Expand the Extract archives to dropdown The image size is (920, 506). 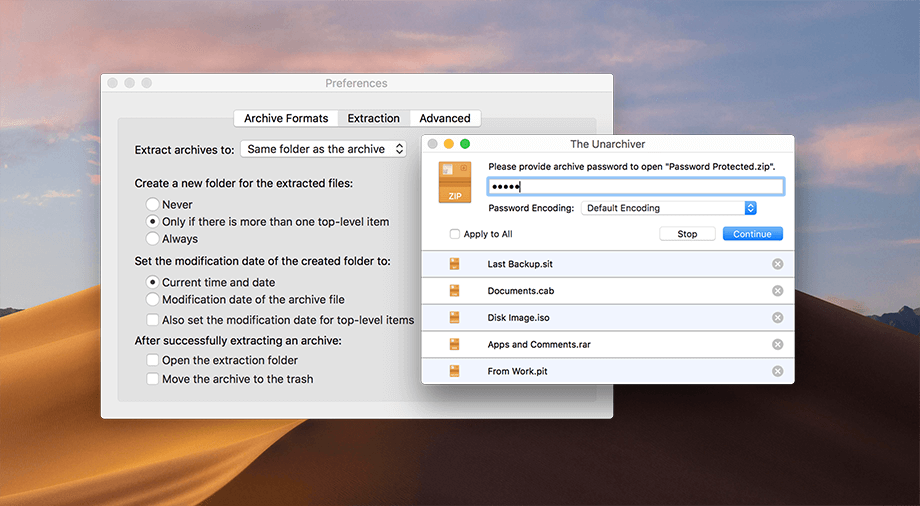pyautogui.click(x=324, y=149)
